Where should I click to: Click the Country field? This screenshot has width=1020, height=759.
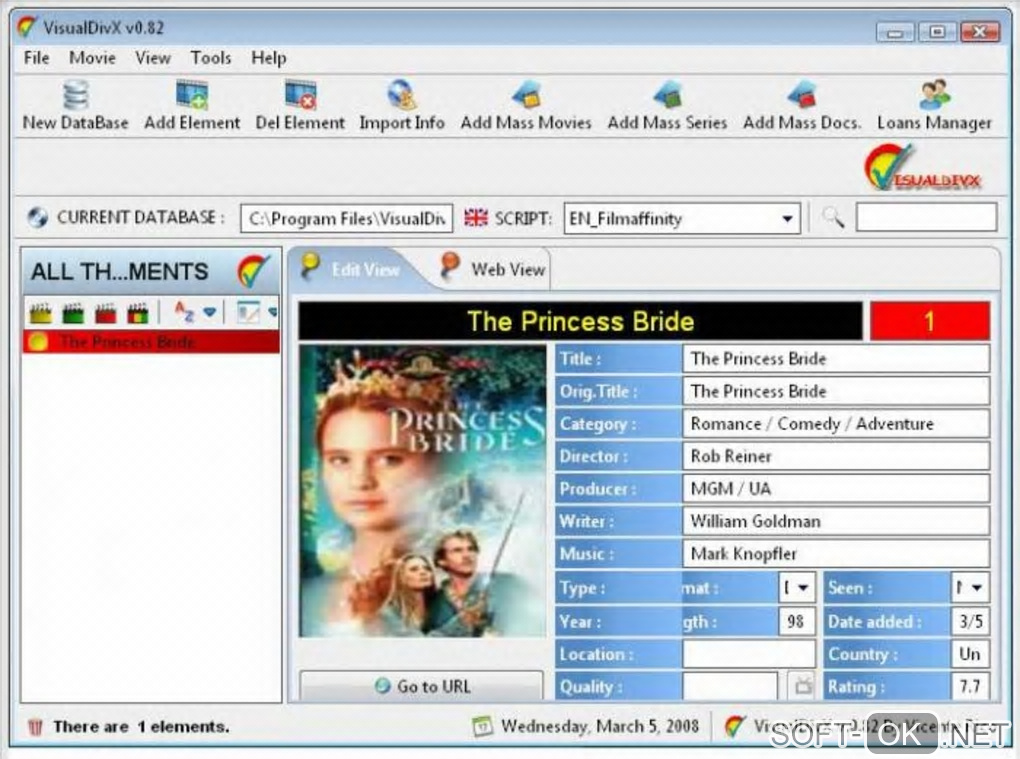tap(970, 654)
